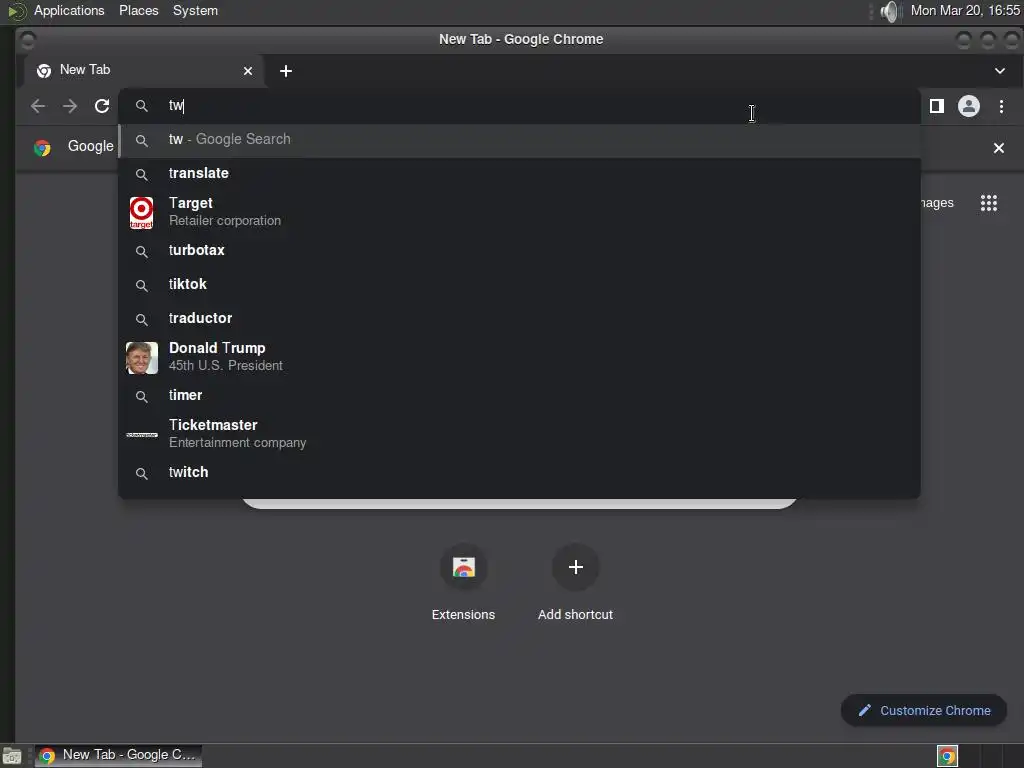1024x768 pixels.
Task: Open the Applications menu
Action: (x=69, y=10)
